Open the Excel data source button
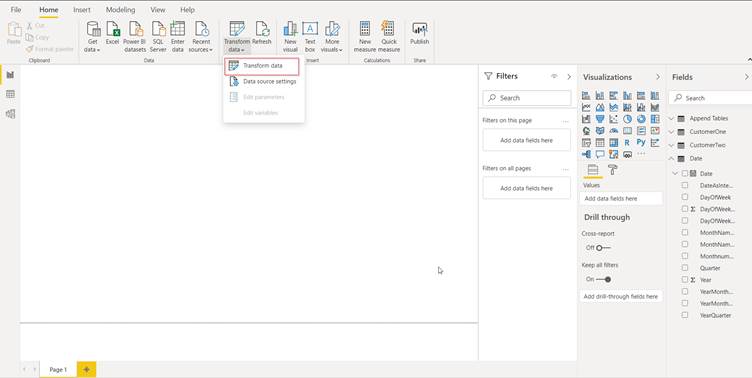The height and width of the screenshot is (378, 752). click(x=113, y=34)
